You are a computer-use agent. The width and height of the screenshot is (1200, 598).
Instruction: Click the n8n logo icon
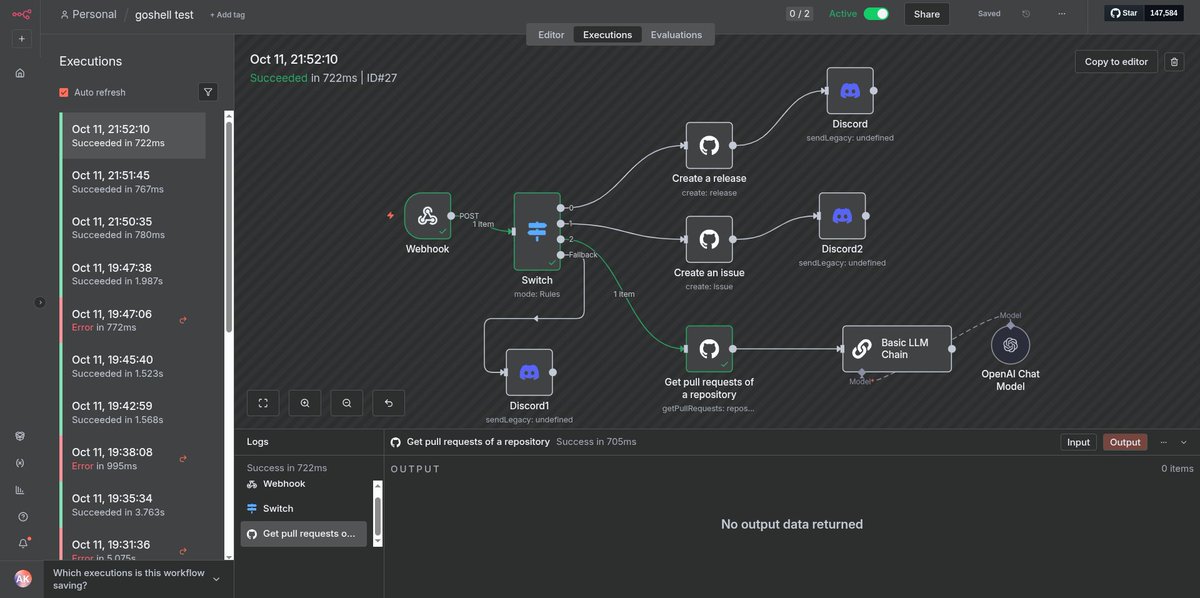(21, 14)
